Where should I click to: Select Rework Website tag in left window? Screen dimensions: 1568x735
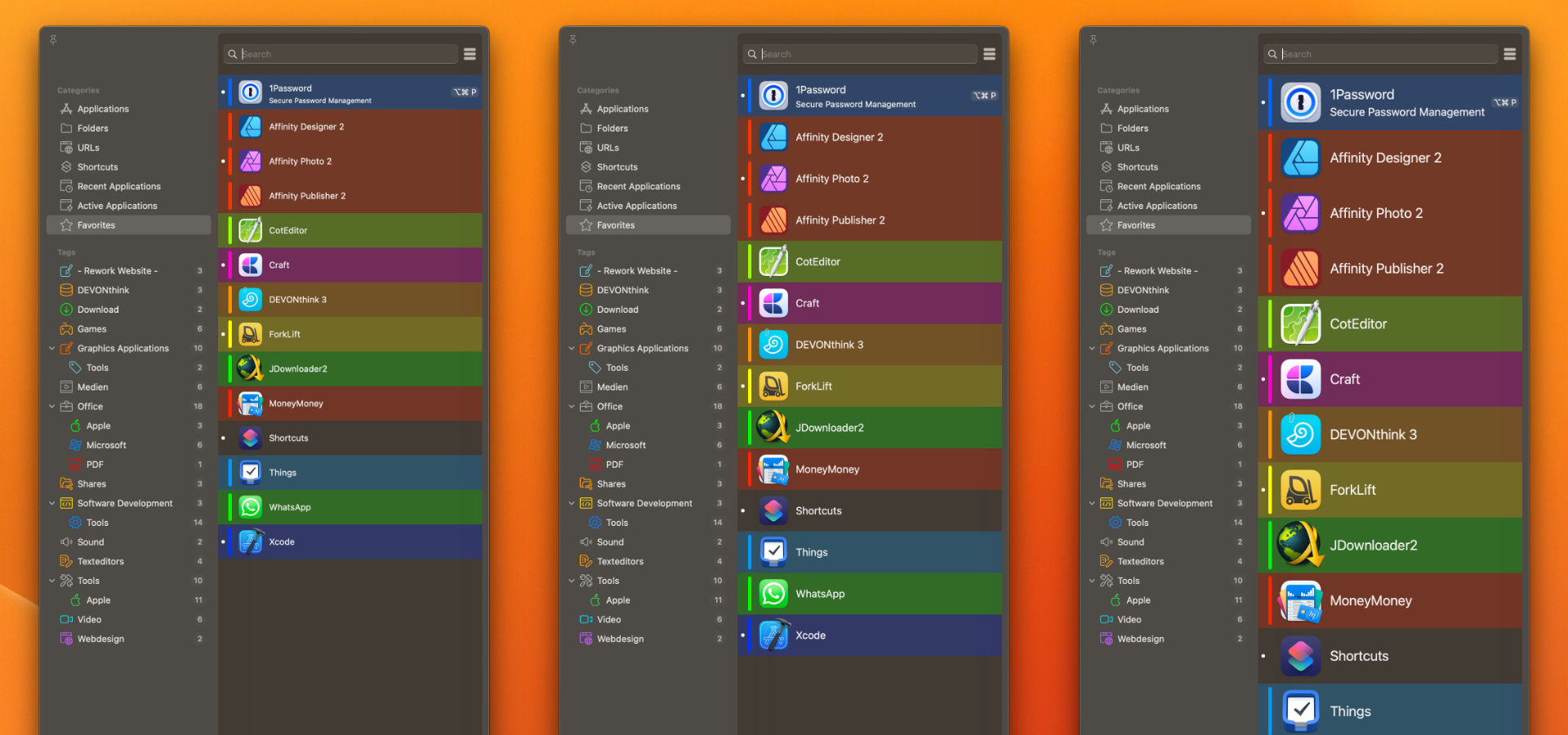click(x=128, y=270)
